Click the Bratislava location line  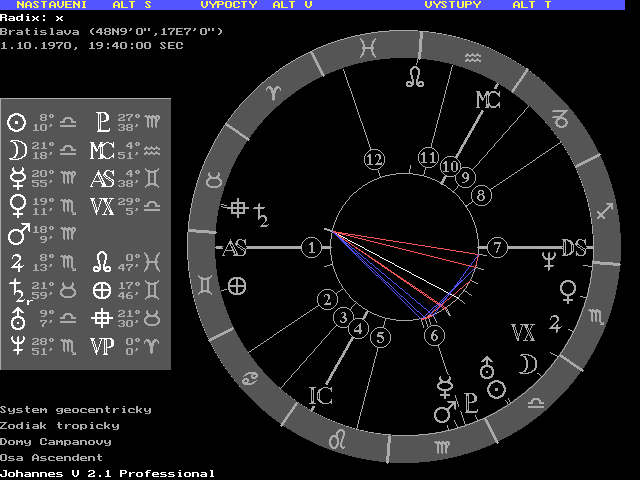(x=111, y=31)
